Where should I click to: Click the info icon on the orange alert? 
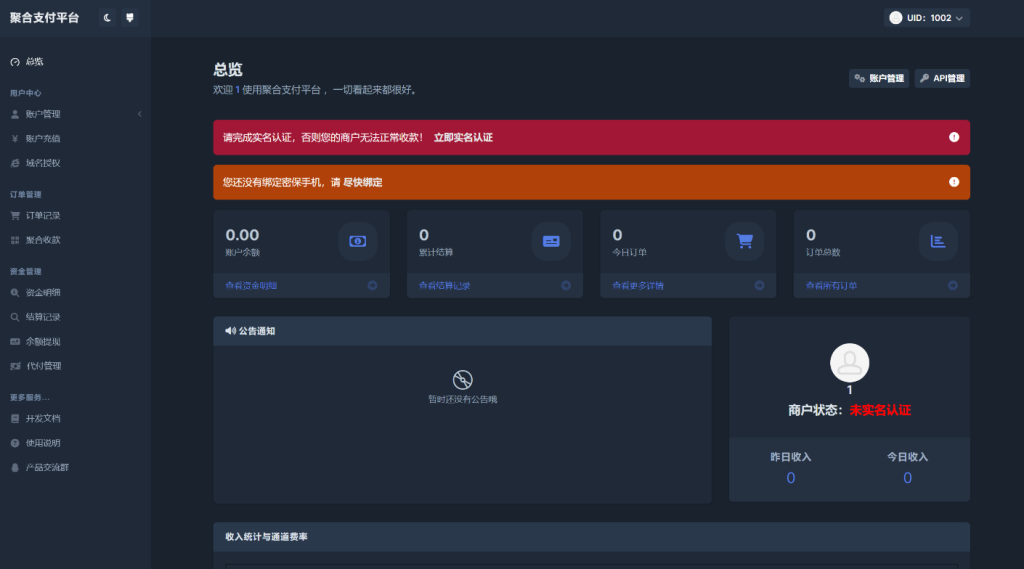(x=954, y=182)
